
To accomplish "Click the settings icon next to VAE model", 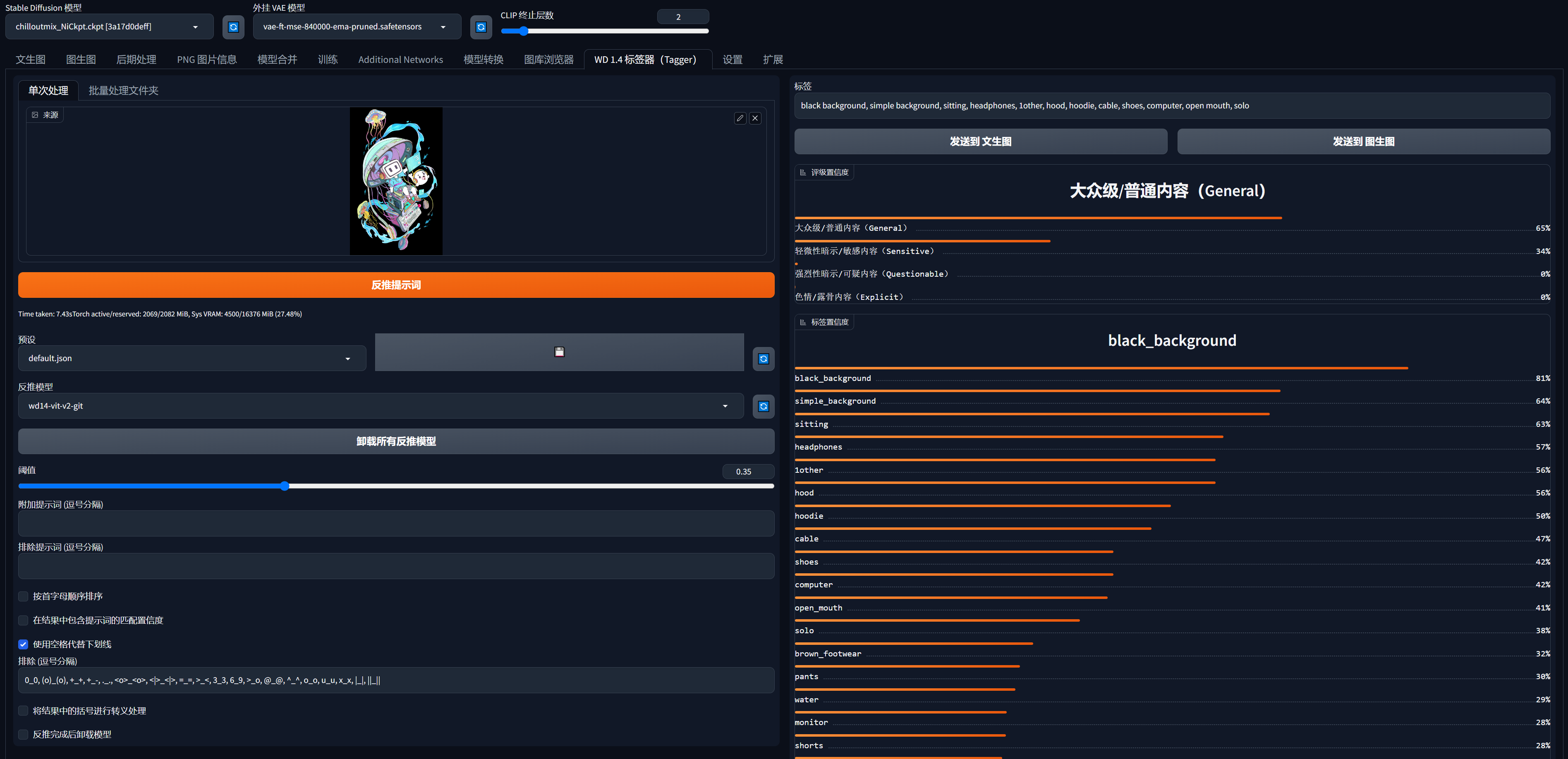I will click(481, 27).
